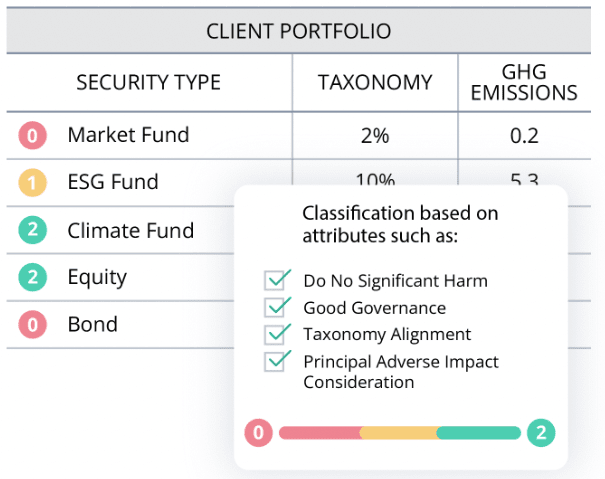This screenshot has height=479, width=605.
Task: Click the yellow middle segment of classification bar
Action: (398, 433)
